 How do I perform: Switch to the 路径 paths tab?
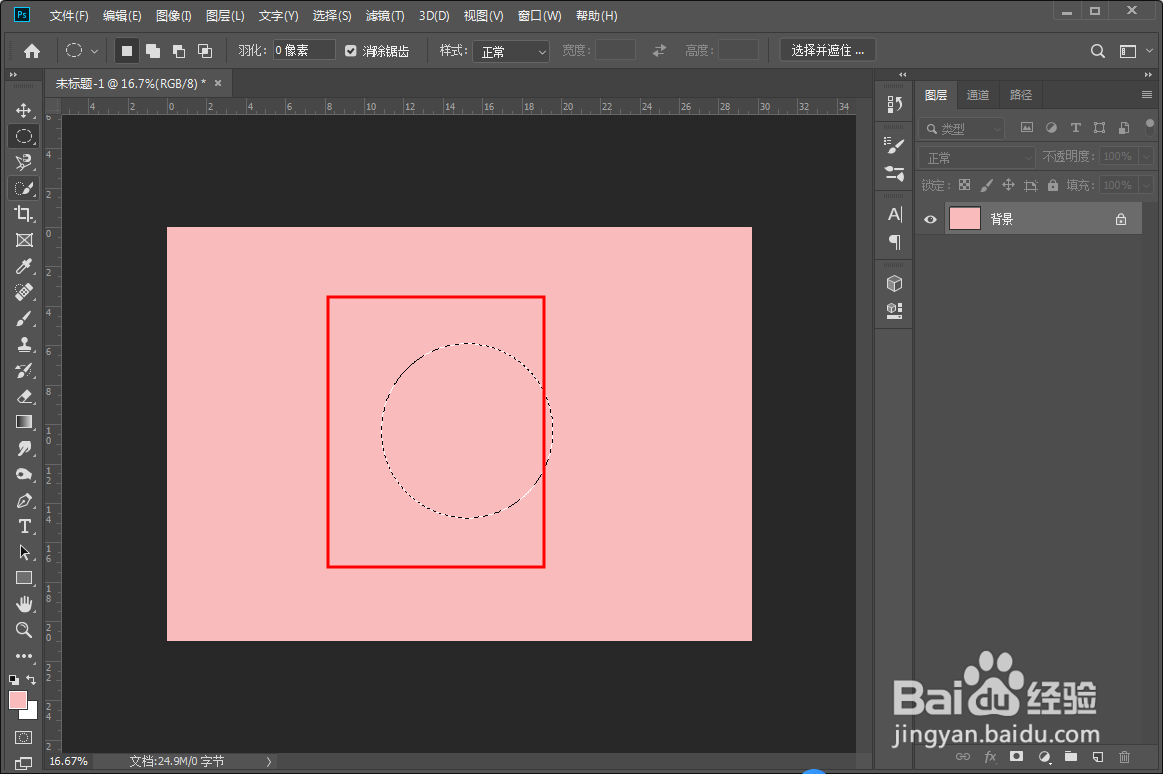[1021, 95]
